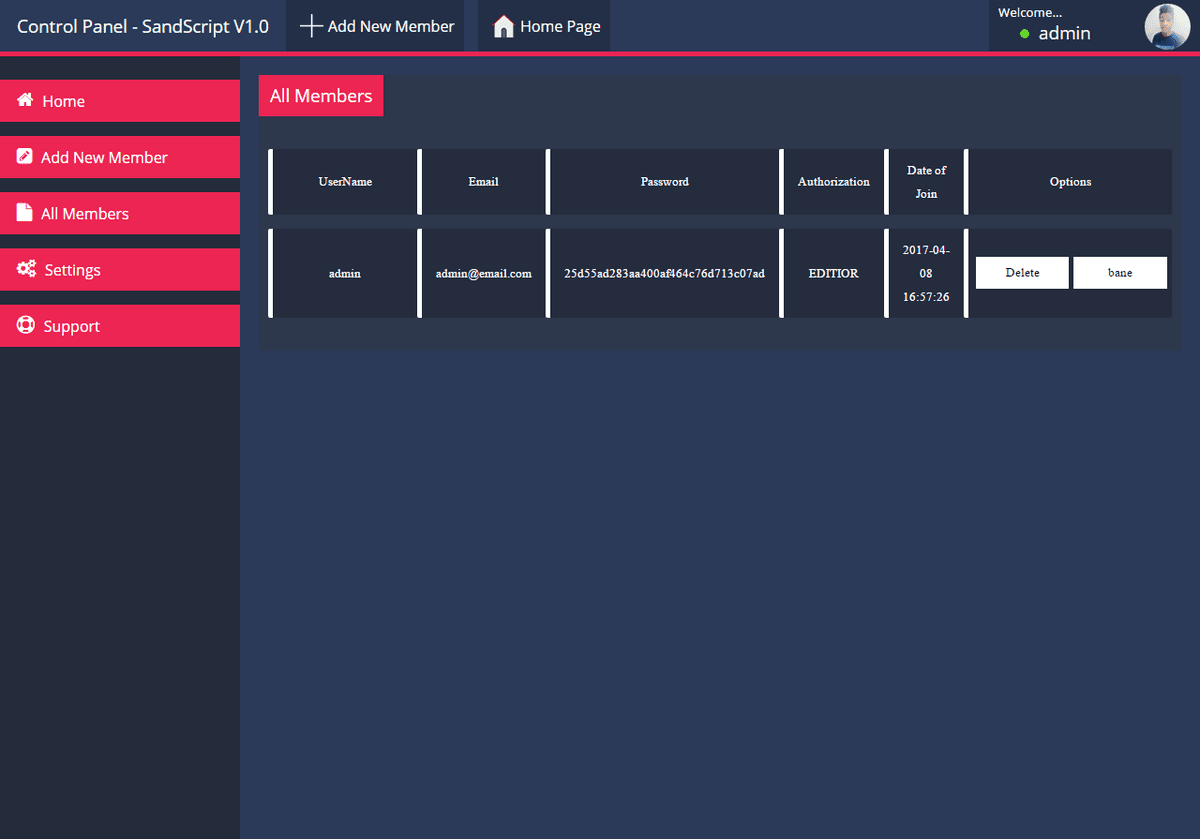Click the UserName column header
The image size is (1200, 839).
coord(345,182)
